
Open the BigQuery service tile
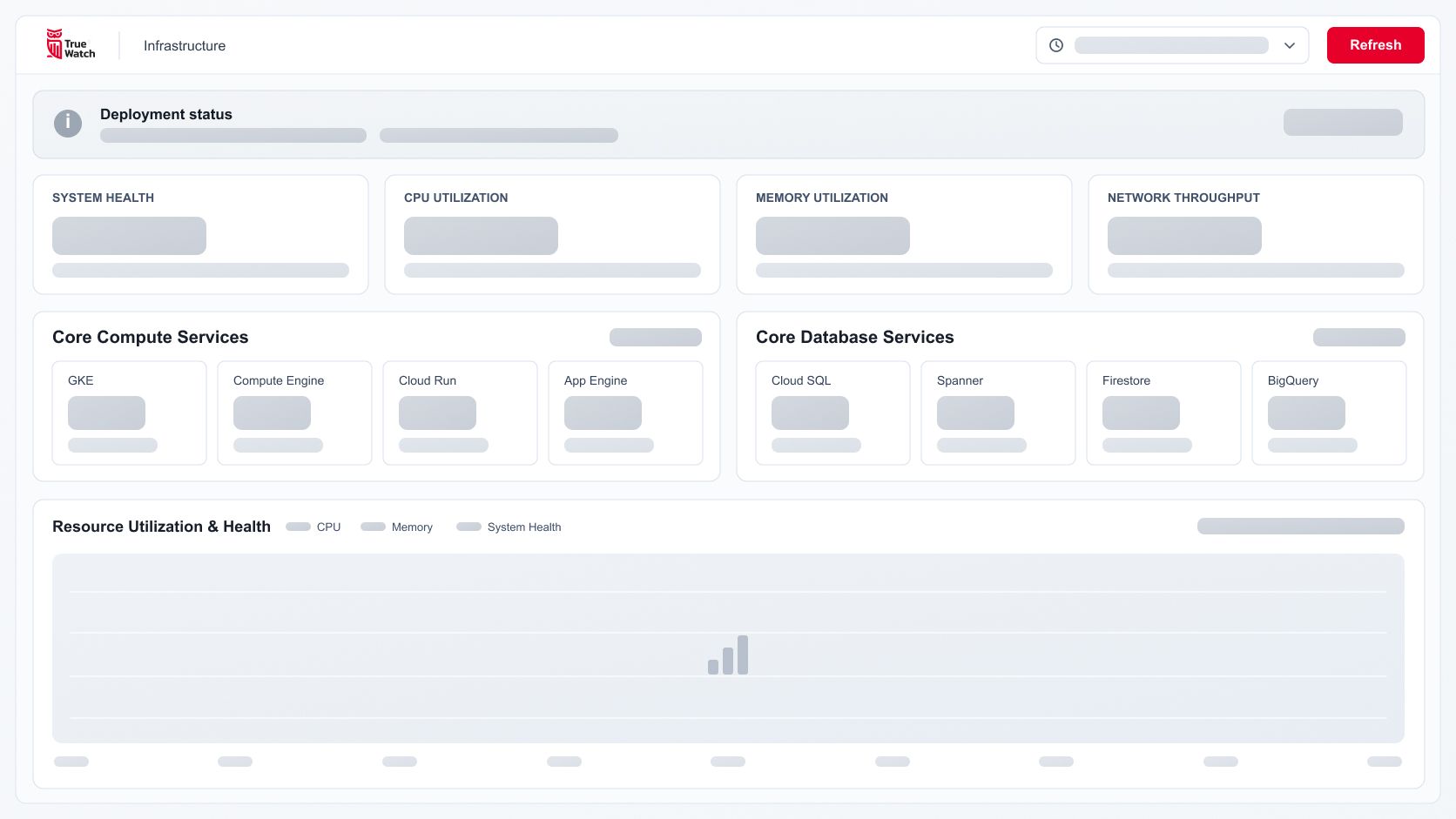[1329, 413]
